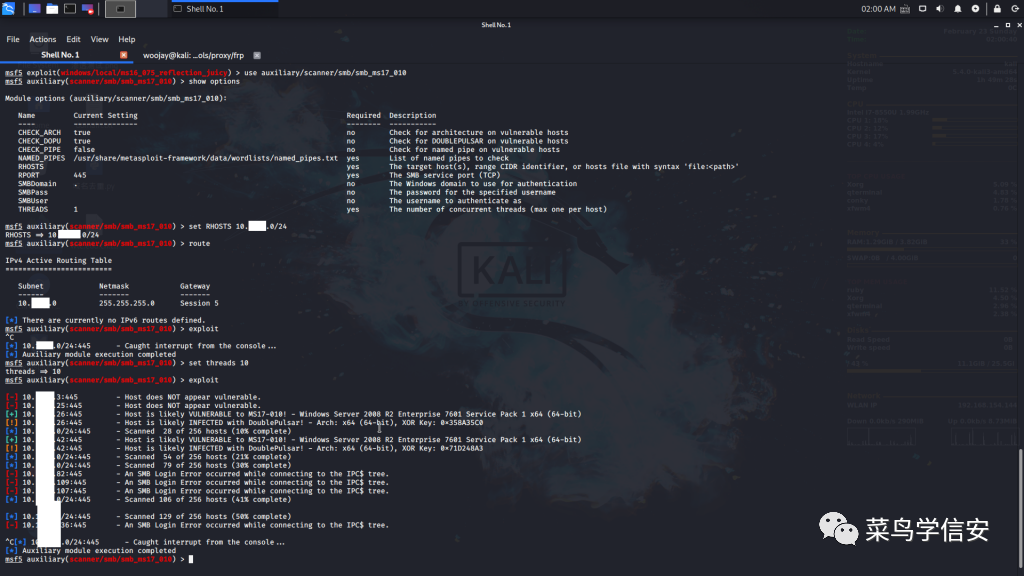Open the Kali applications menu
The width and height of the screenshot is (1024, 576).
click(x=8, y=8)
